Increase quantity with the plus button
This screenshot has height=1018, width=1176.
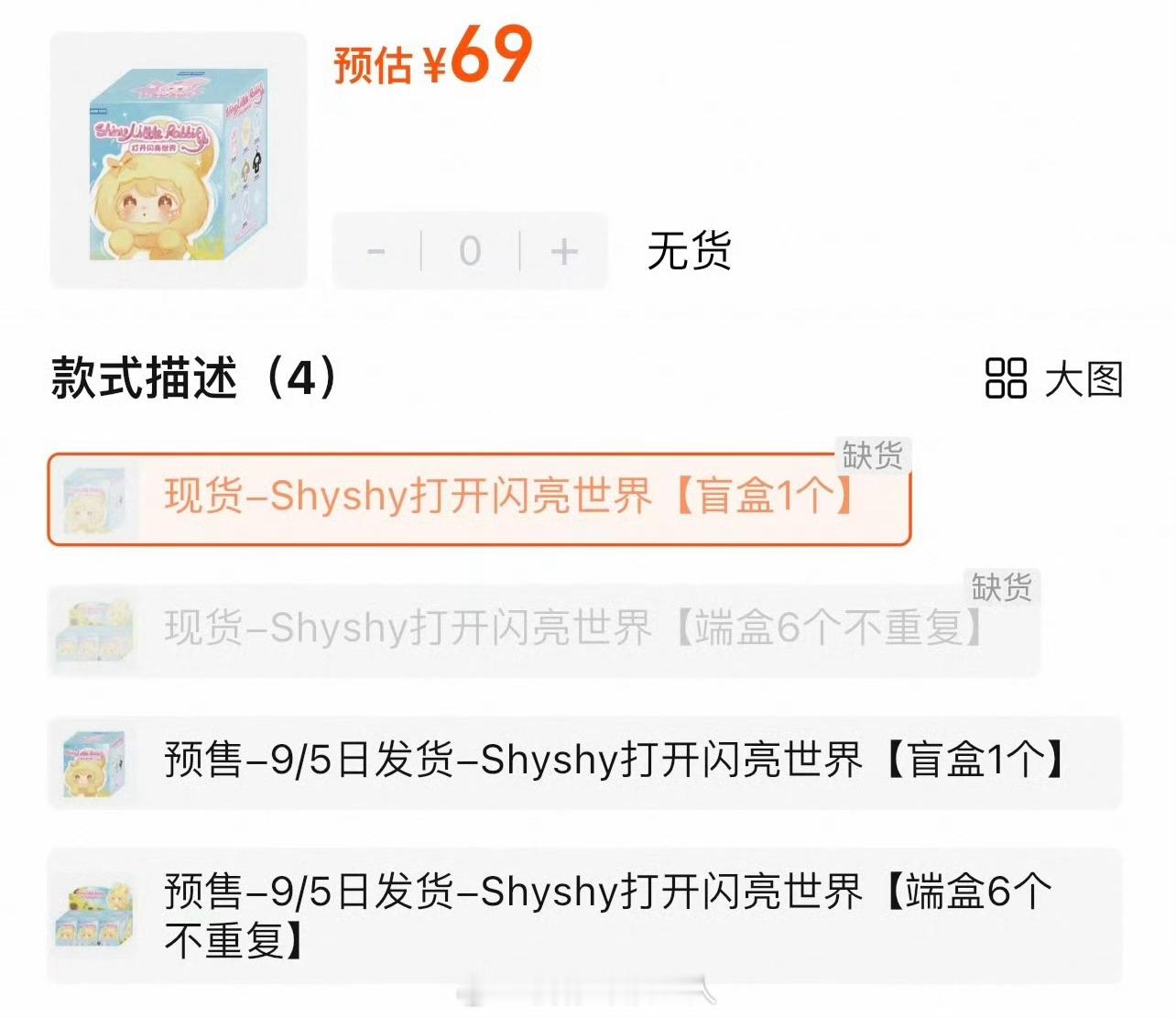(x=564, y=251)
